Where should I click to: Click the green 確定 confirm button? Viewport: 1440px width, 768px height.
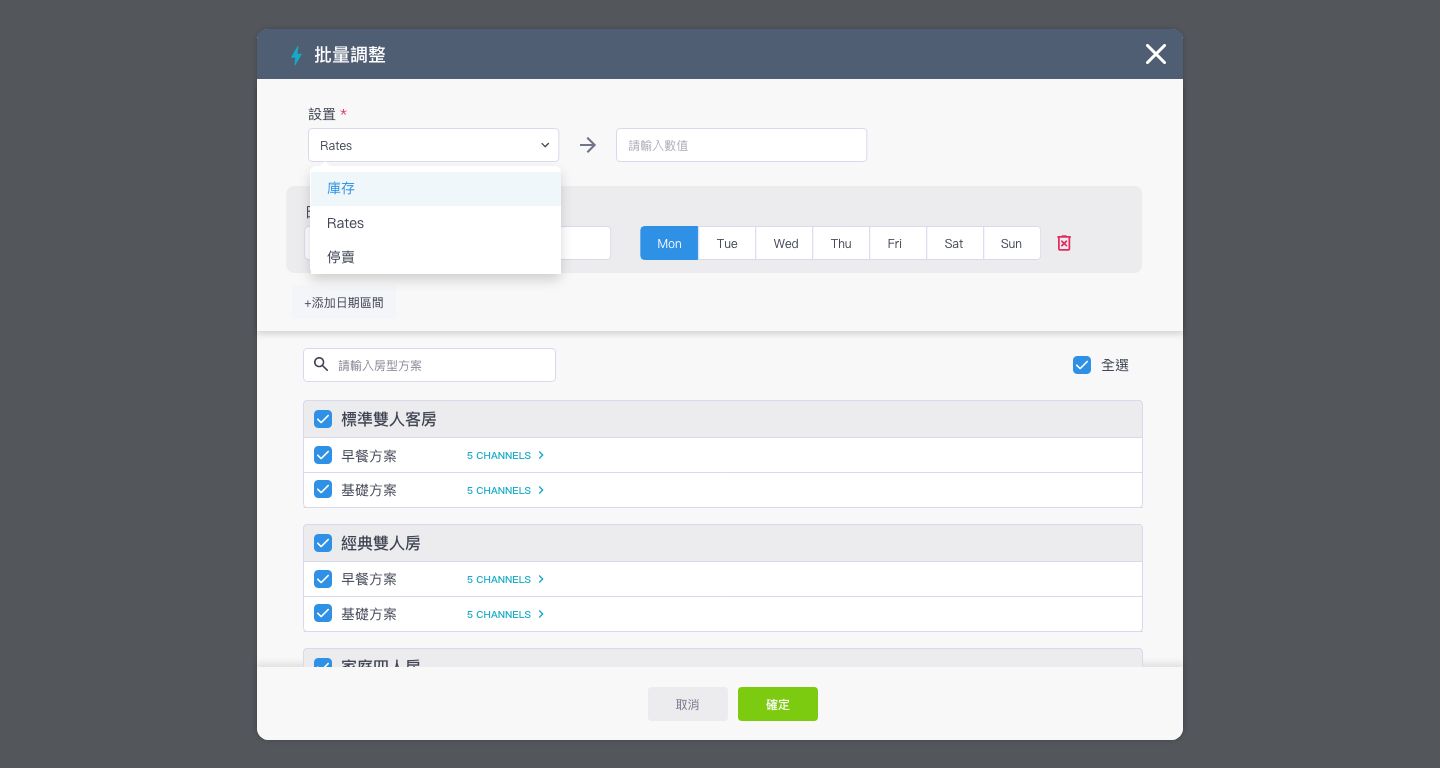(777, 704)
